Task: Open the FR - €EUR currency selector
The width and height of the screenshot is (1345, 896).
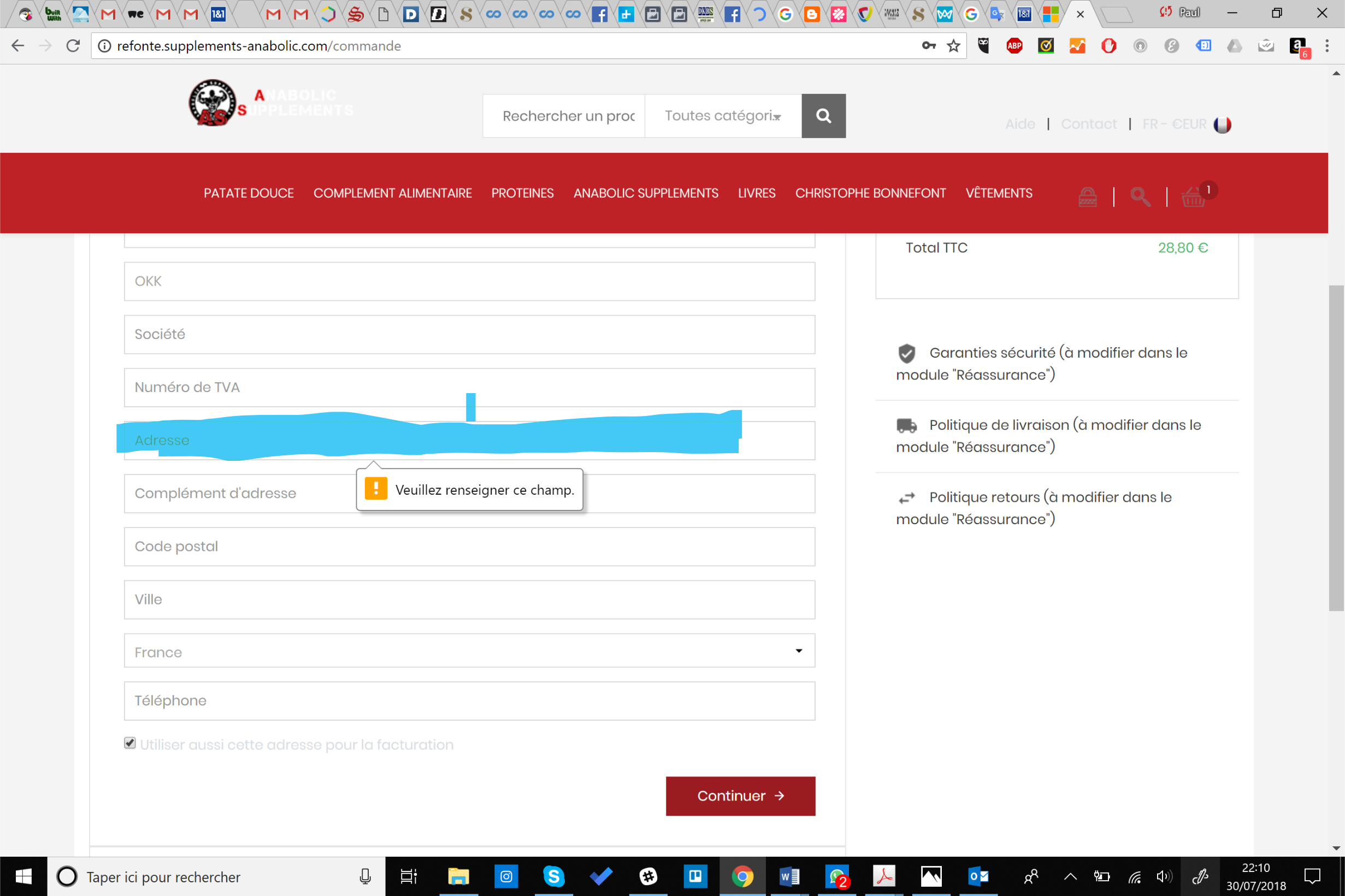Action: pos(1174,124)
